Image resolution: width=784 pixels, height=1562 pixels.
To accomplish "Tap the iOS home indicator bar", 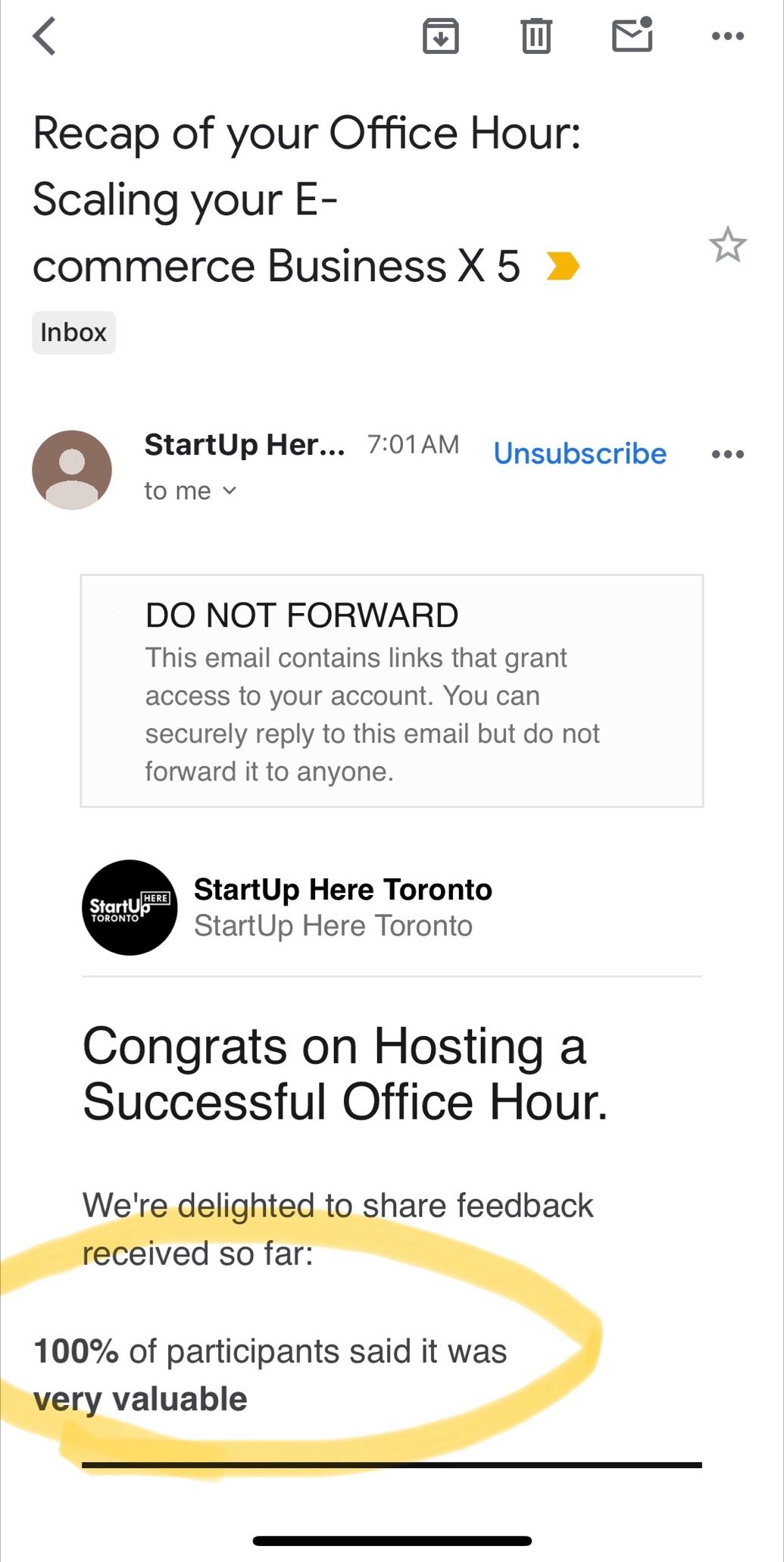I will pos(392,1540).
